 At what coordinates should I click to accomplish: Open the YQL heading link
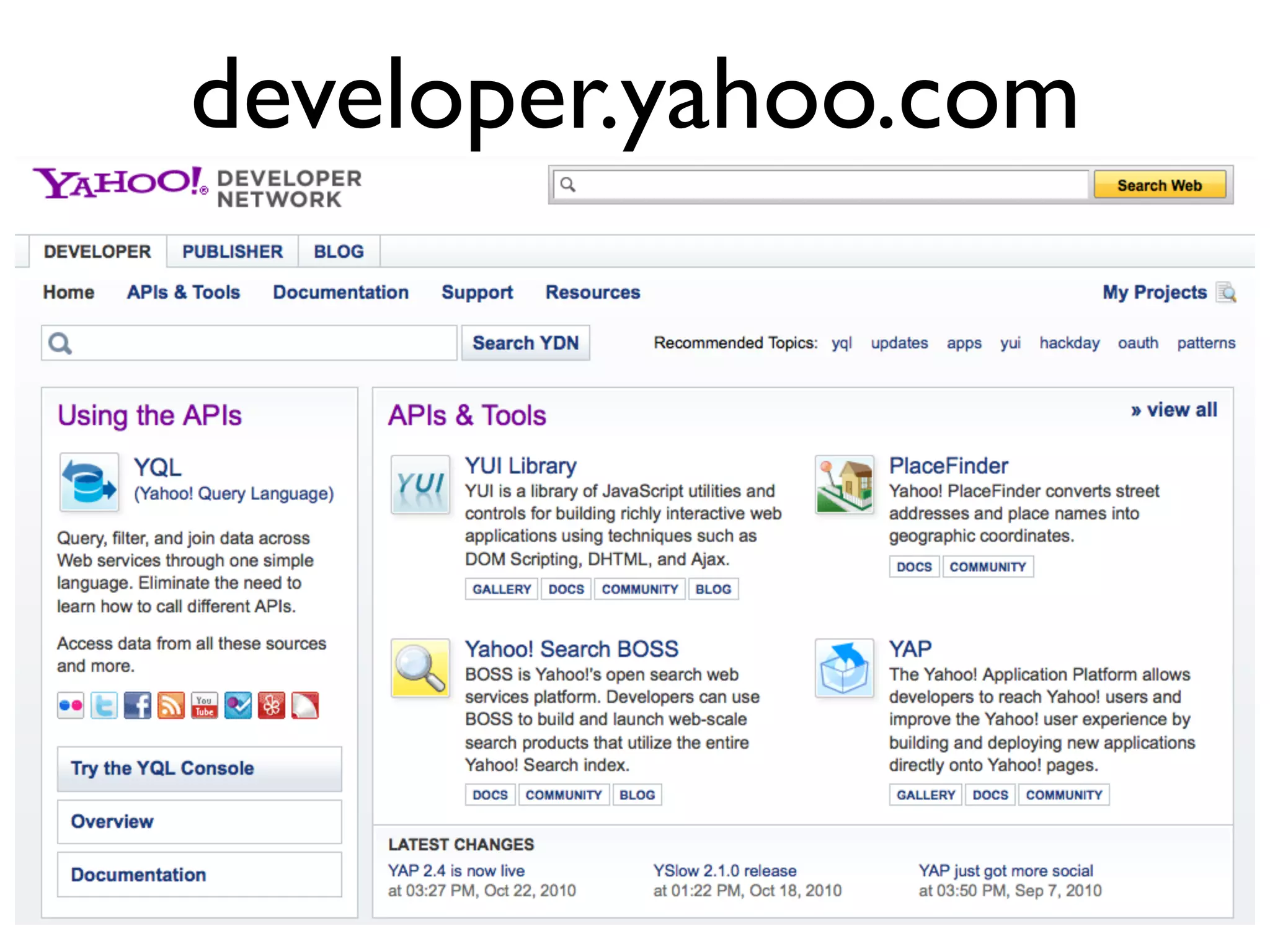158,467
